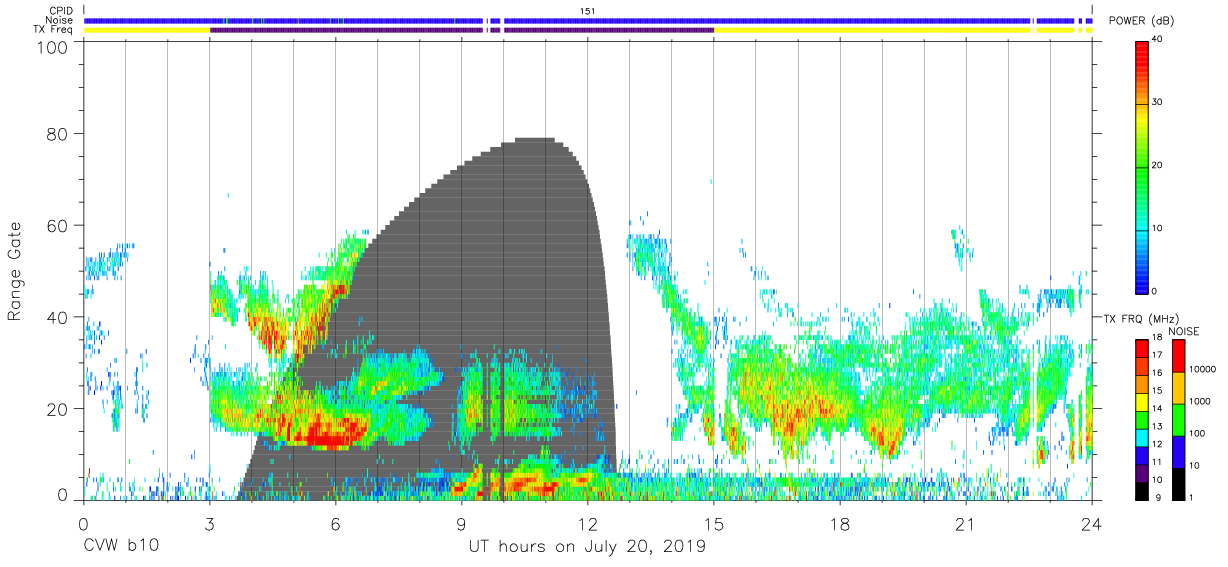Screen dimensions: 1228x567
Task: Click the Range Gate axis label
Action: click(x=15, y=272)
